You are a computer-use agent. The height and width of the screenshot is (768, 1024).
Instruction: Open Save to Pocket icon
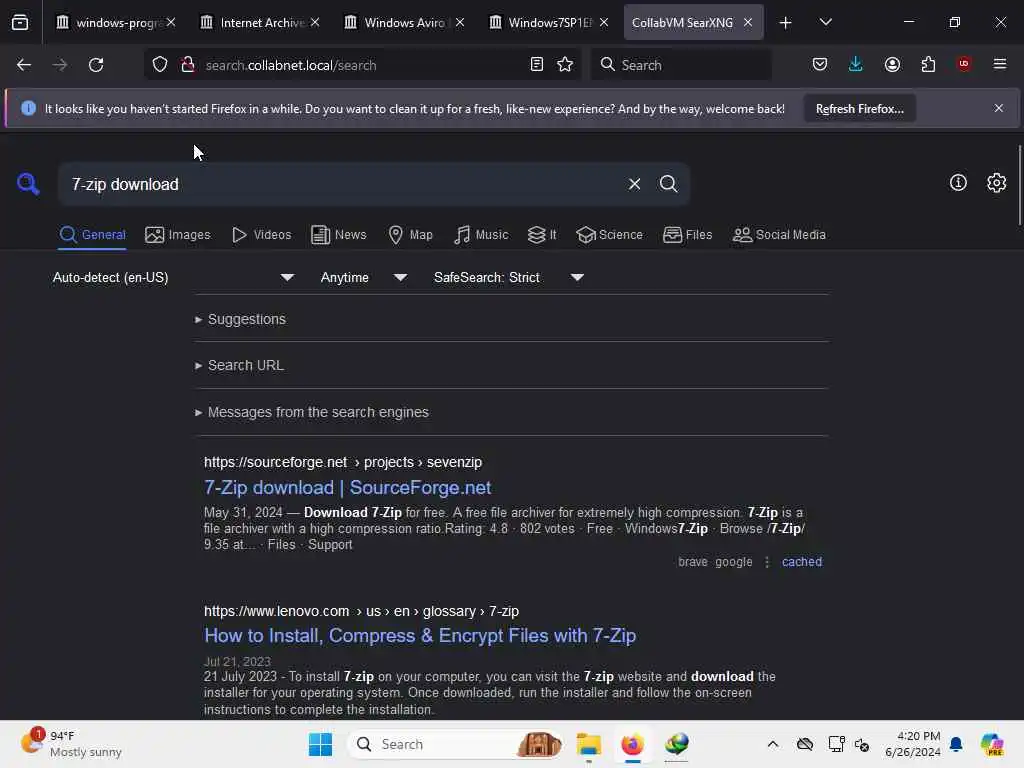click(820, 64)
